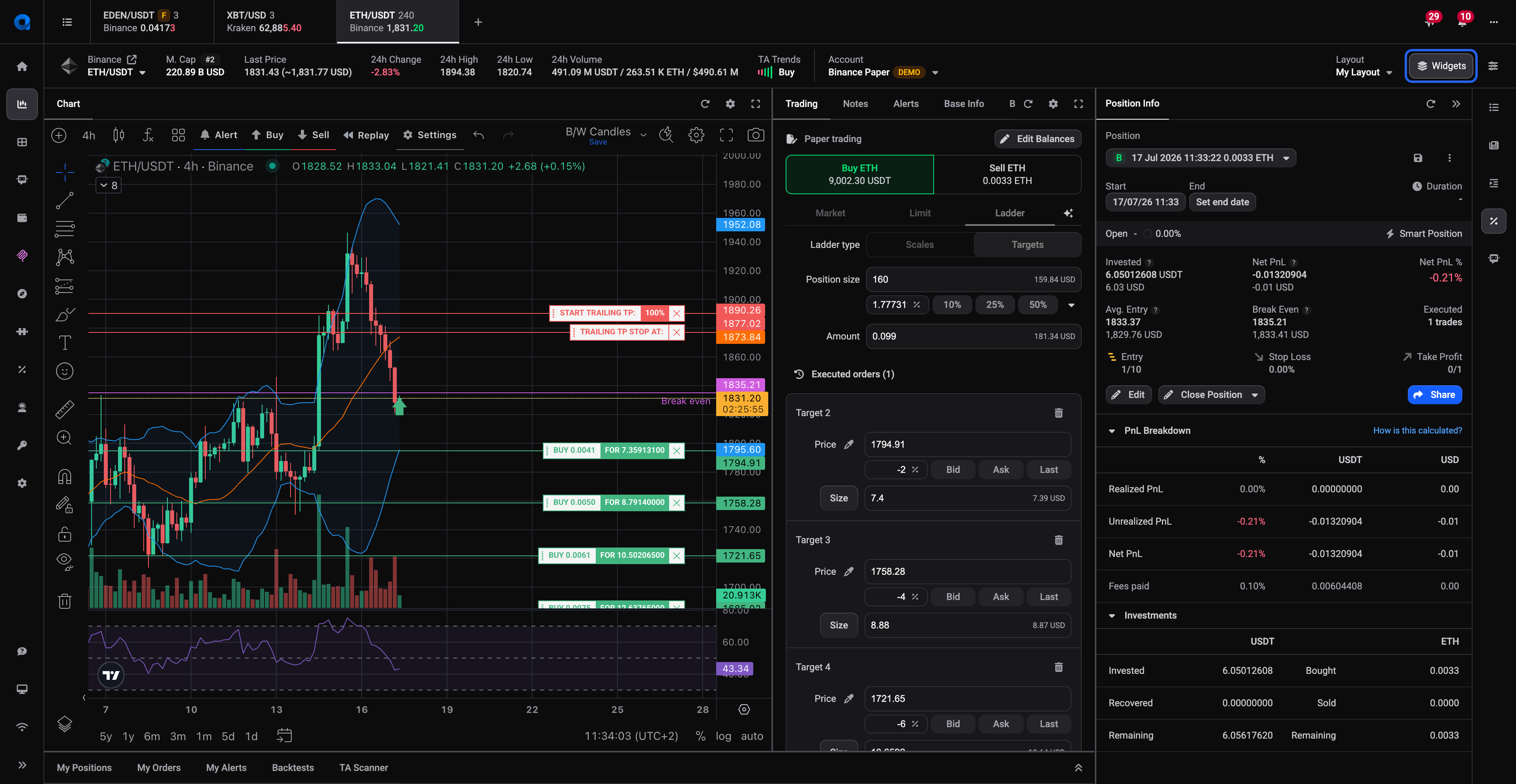The image size is (1516, 784).
Task: Collapse indicator legend showing 8
Action: pyautogui.click(x=109, y=186)
